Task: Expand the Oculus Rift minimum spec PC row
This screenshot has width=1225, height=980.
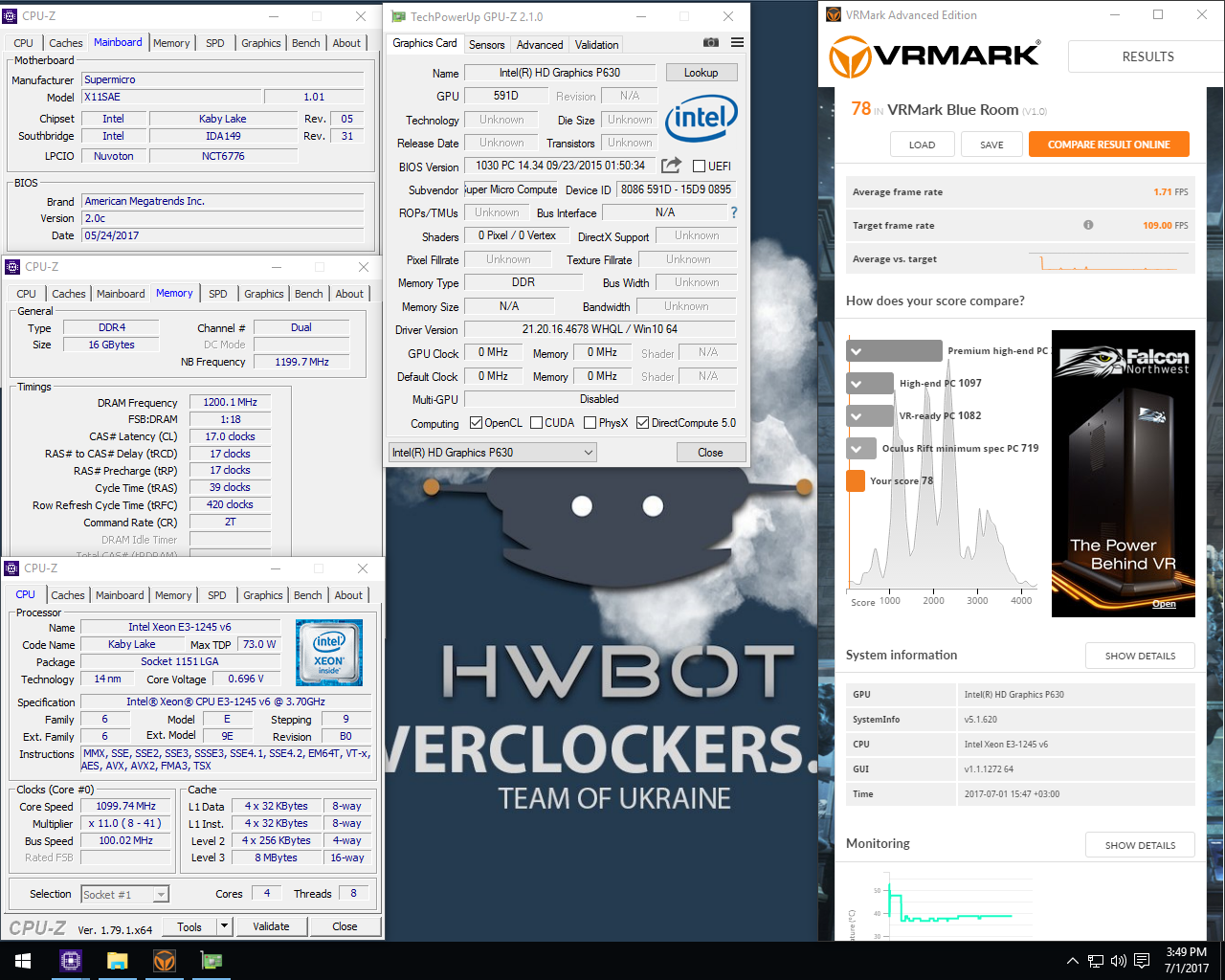Action: pos(861,449)
